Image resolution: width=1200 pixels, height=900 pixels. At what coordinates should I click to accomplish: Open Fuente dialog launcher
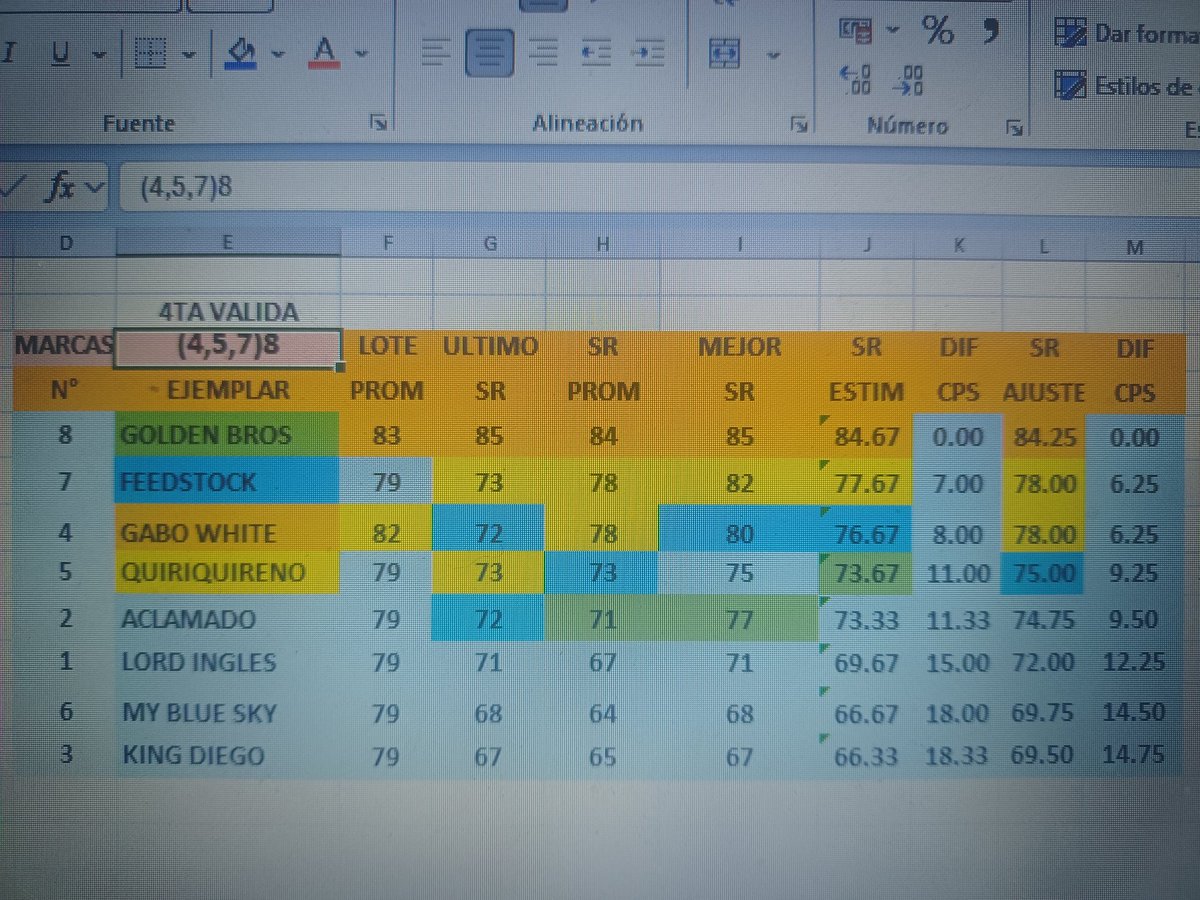coord(379,124)
